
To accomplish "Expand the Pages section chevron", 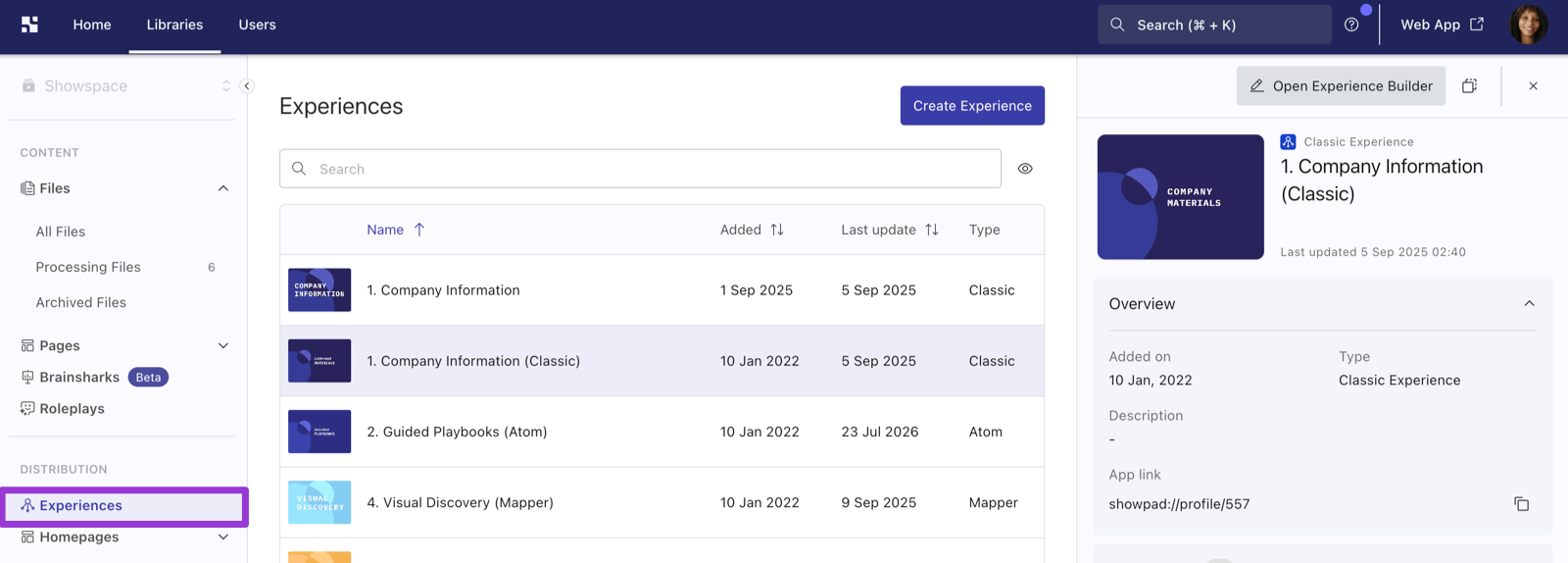I will 223,345.
